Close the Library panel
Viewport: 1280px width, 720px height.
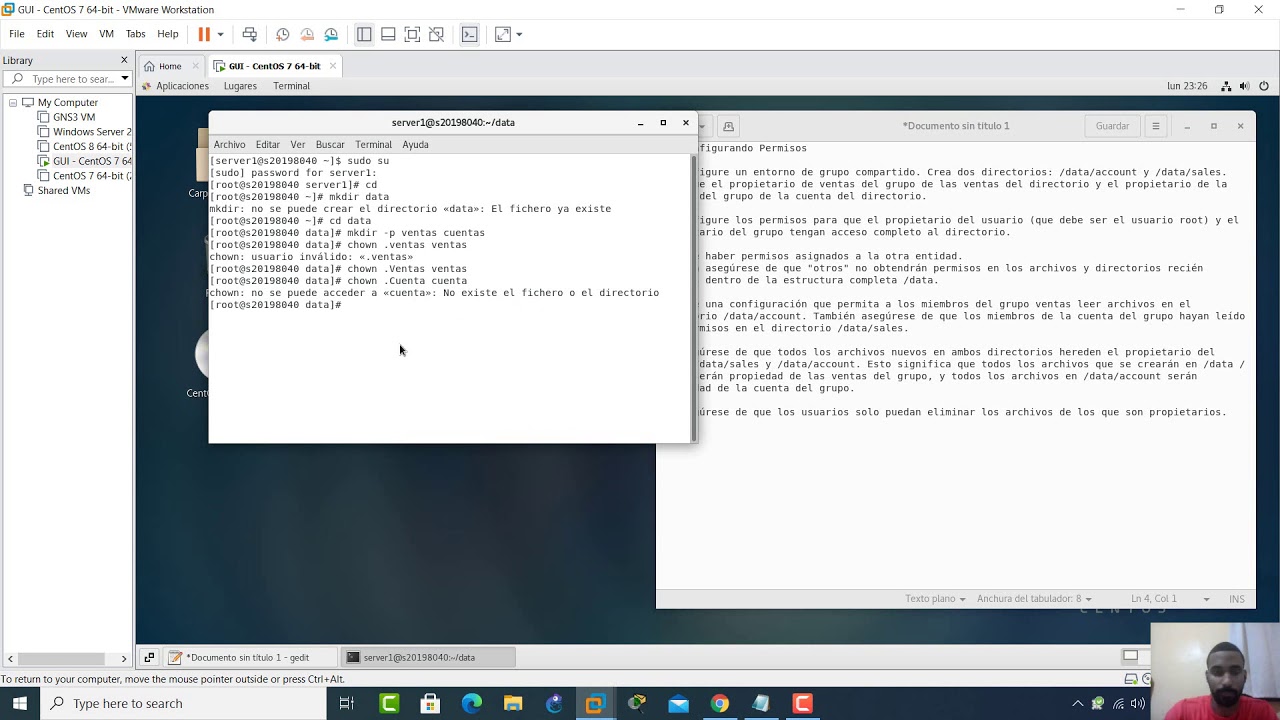(124, 60)
